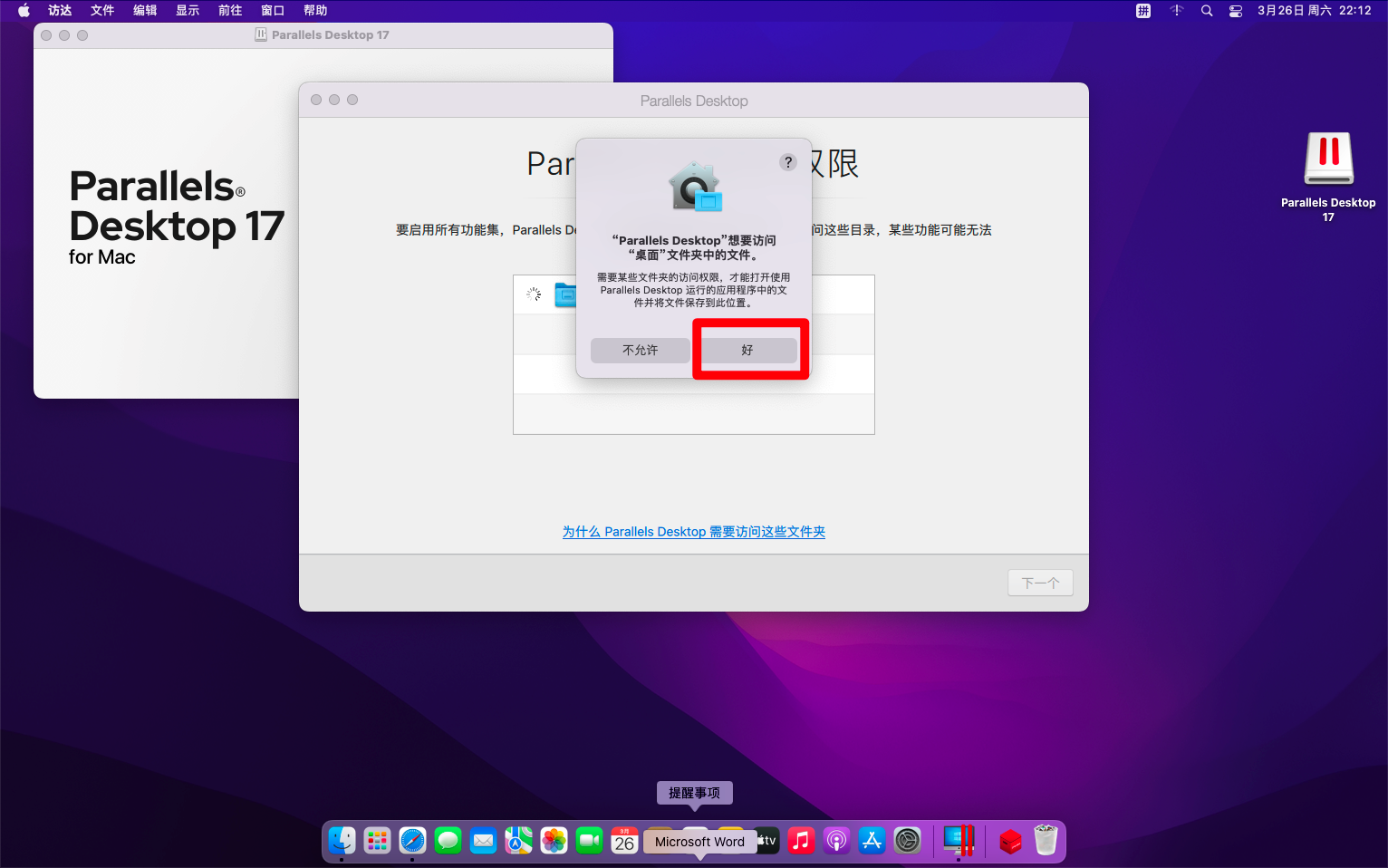Open App Store from the Dock
Image resolution: width=1388 pixels, height=868 pixels.
tap(872, 841)
